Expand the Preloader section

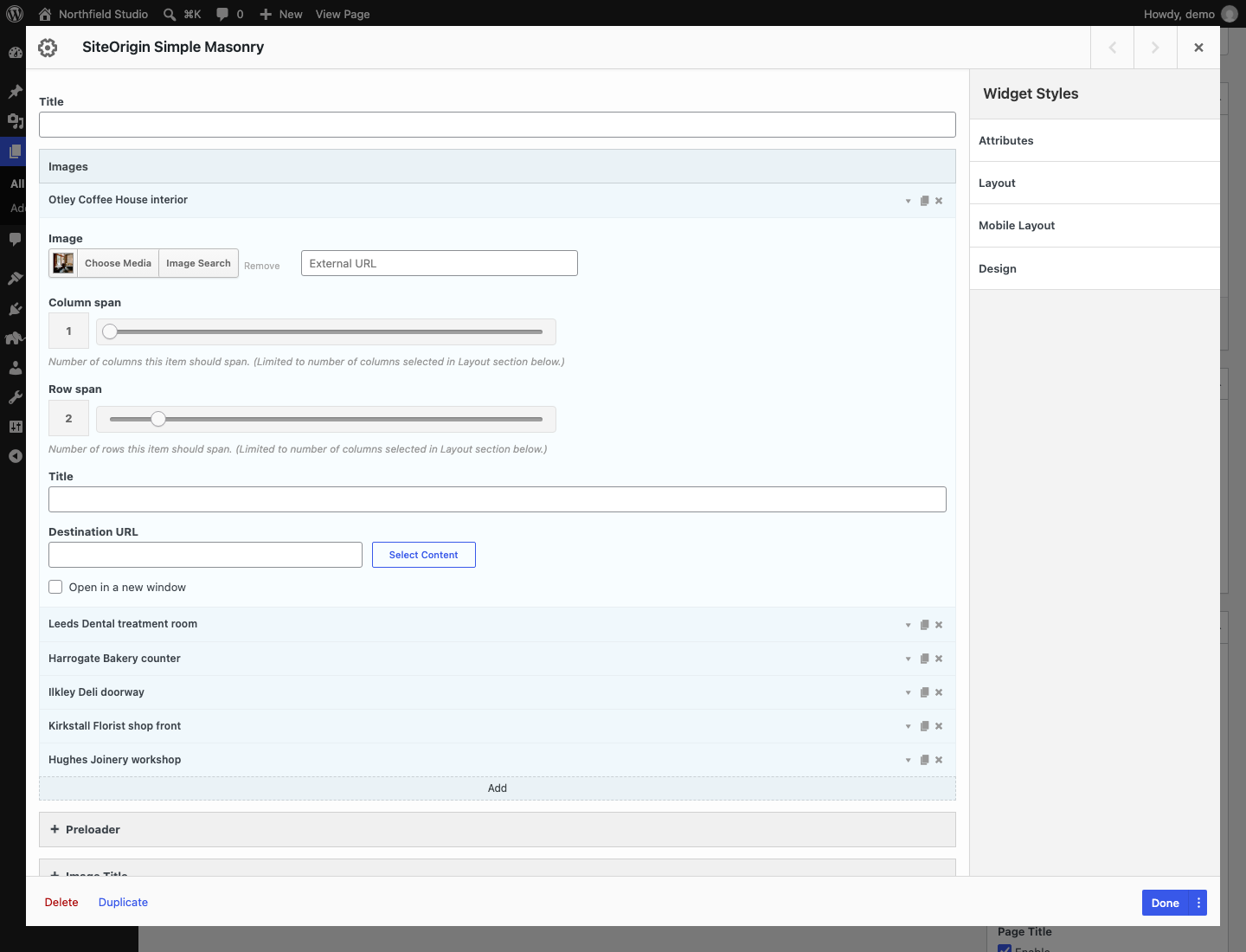(498, 829)
